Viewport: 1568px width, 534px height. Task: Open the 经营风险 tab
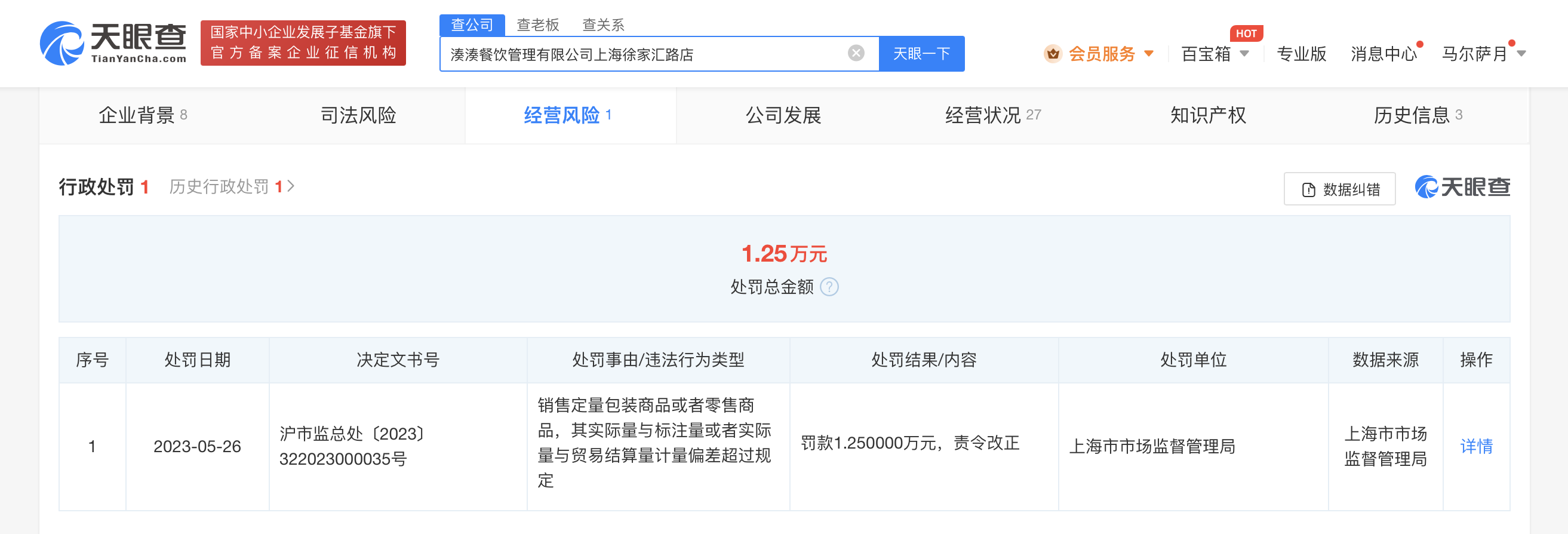tap(570, 115)
